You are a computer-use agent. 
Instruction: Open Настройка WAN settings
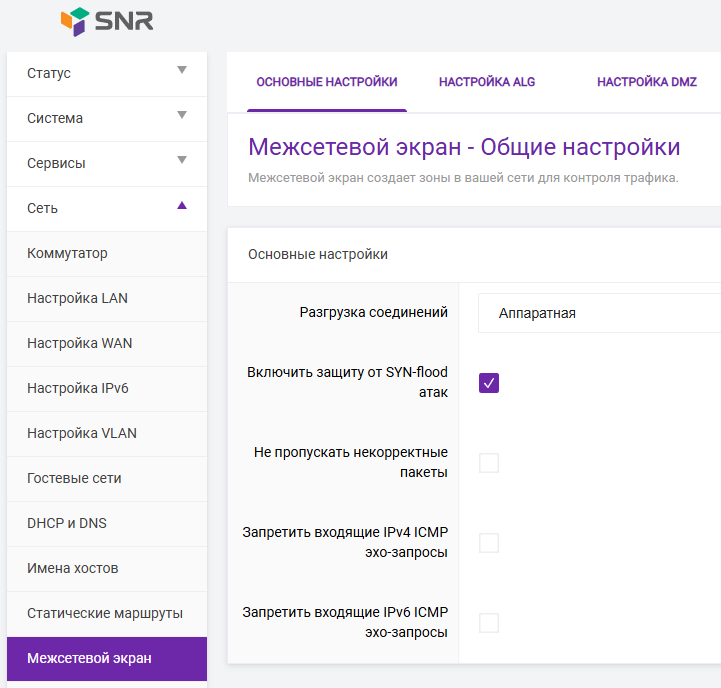pos(79,344)
